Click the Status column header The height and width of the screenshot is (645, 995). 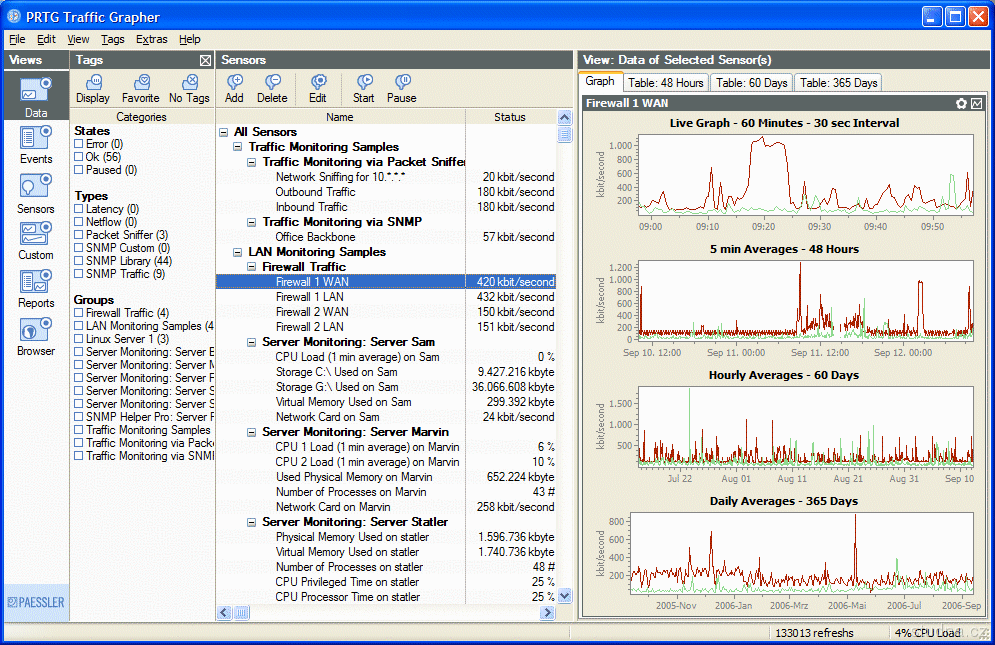pos(509,117)
